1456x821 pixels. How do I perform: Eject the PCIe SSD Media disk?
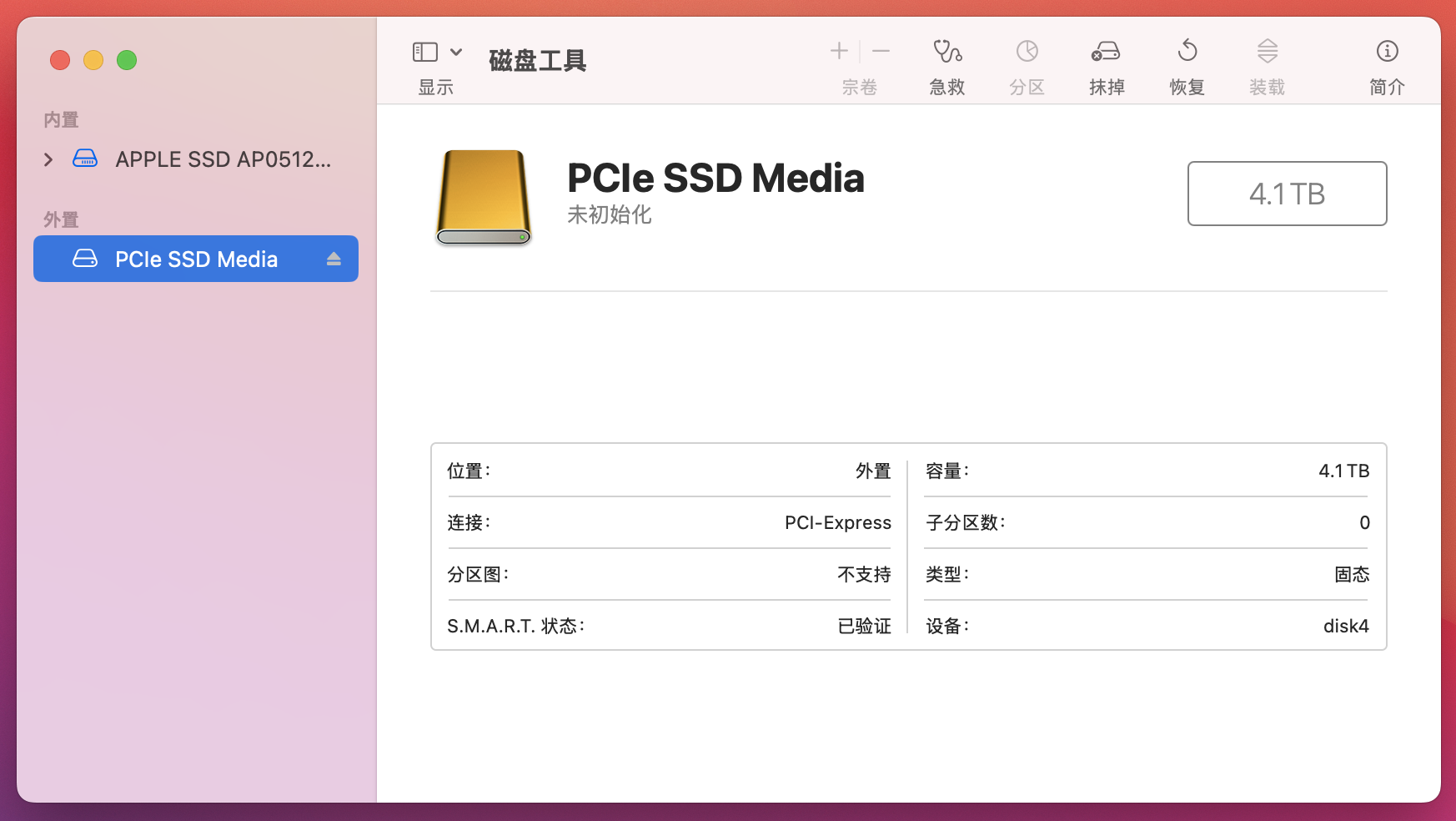pyautogui.click(x=334, y=259)
